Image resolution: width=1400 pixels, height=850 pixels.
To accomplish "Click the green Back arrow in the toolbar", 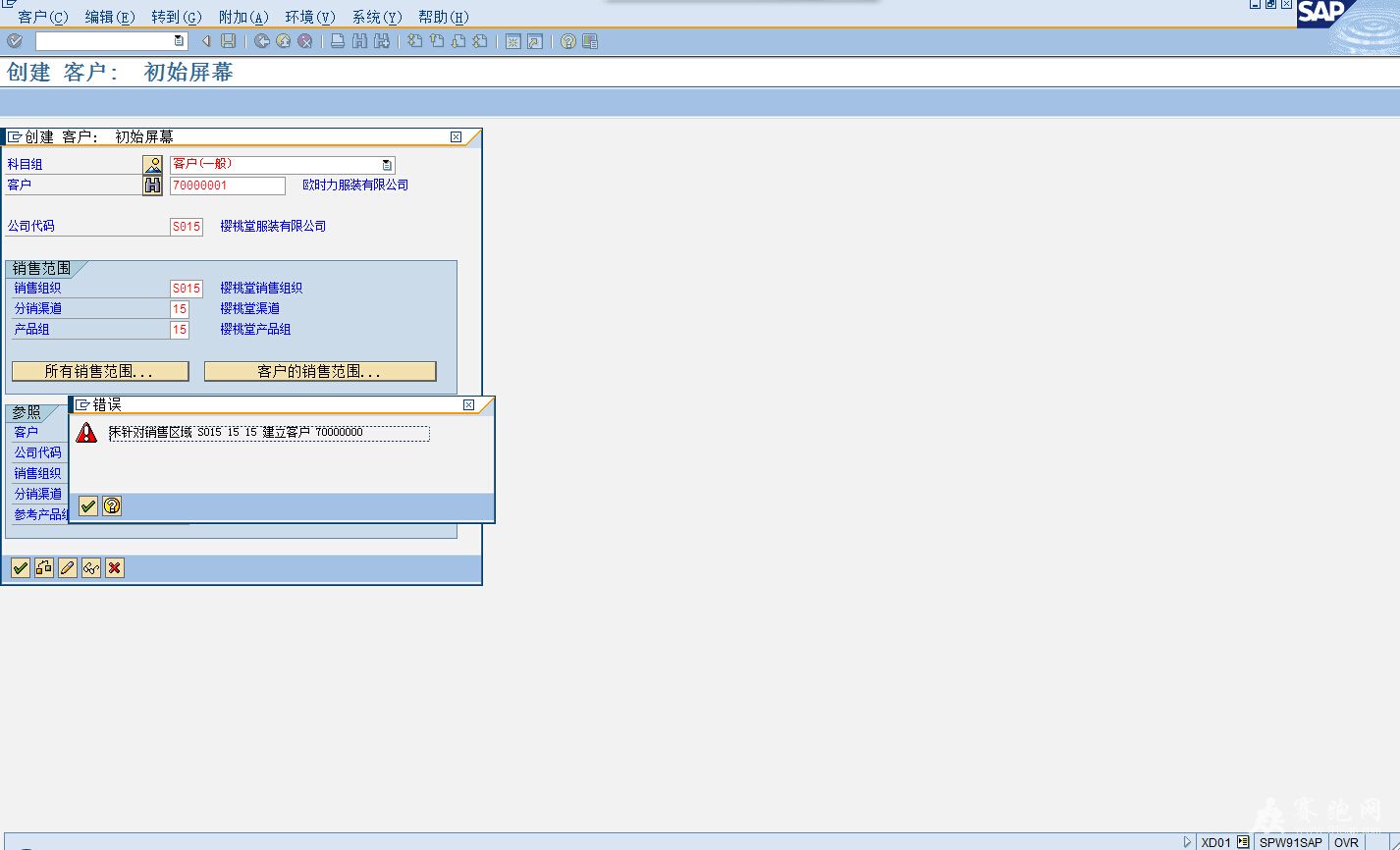I will pos(262,41).
